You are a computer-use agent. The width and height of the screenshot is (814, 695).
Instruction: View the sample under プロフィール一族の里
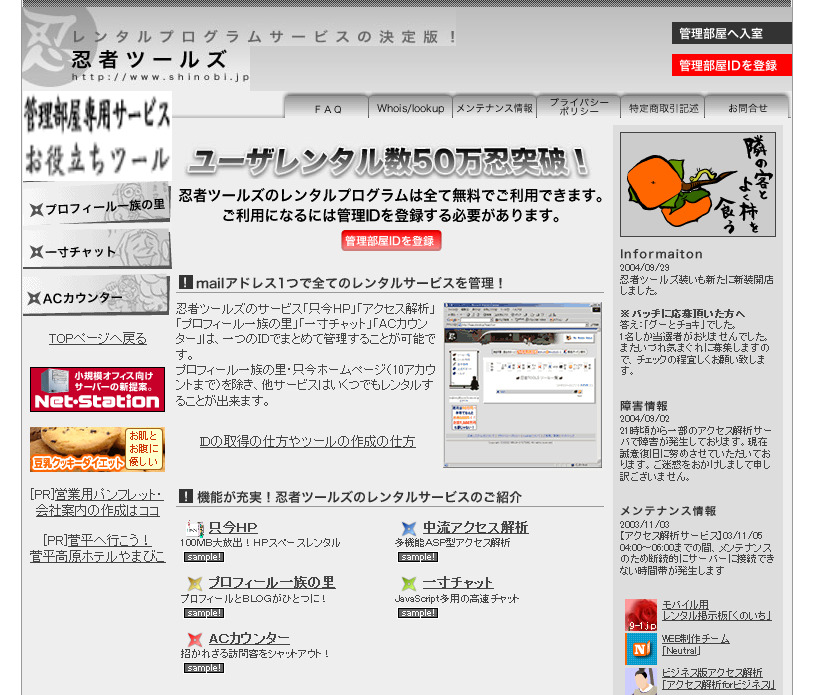pos(204,613)
